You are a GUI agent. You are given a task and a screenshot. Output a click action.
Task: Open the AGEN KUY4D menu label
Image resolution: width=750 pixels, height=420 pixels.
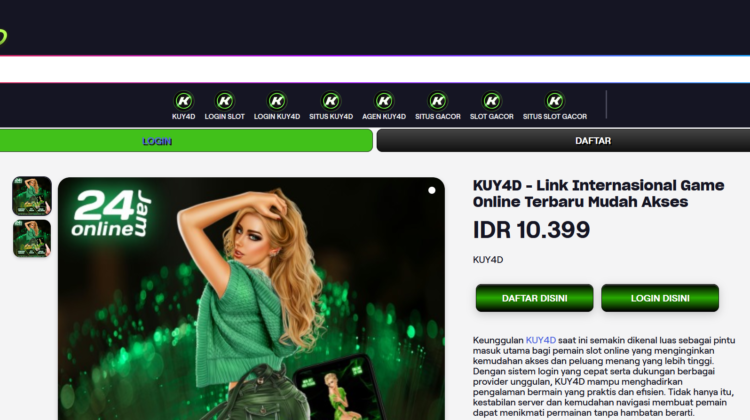(384, 117)
